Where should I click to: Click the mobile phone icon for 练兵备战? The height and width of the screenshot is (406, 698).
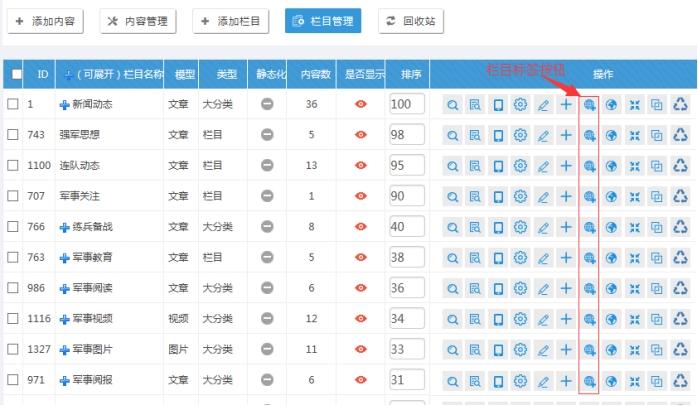pos(498,228)
